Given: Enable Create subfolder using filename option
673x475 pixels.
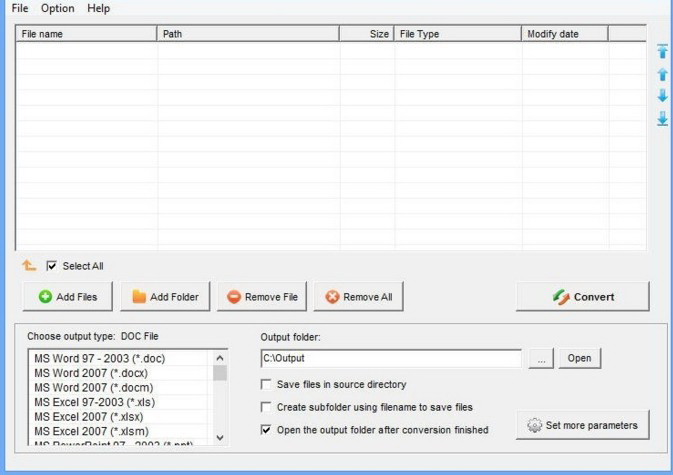Looking at the screenshot, I should click(x=266, y=407).
